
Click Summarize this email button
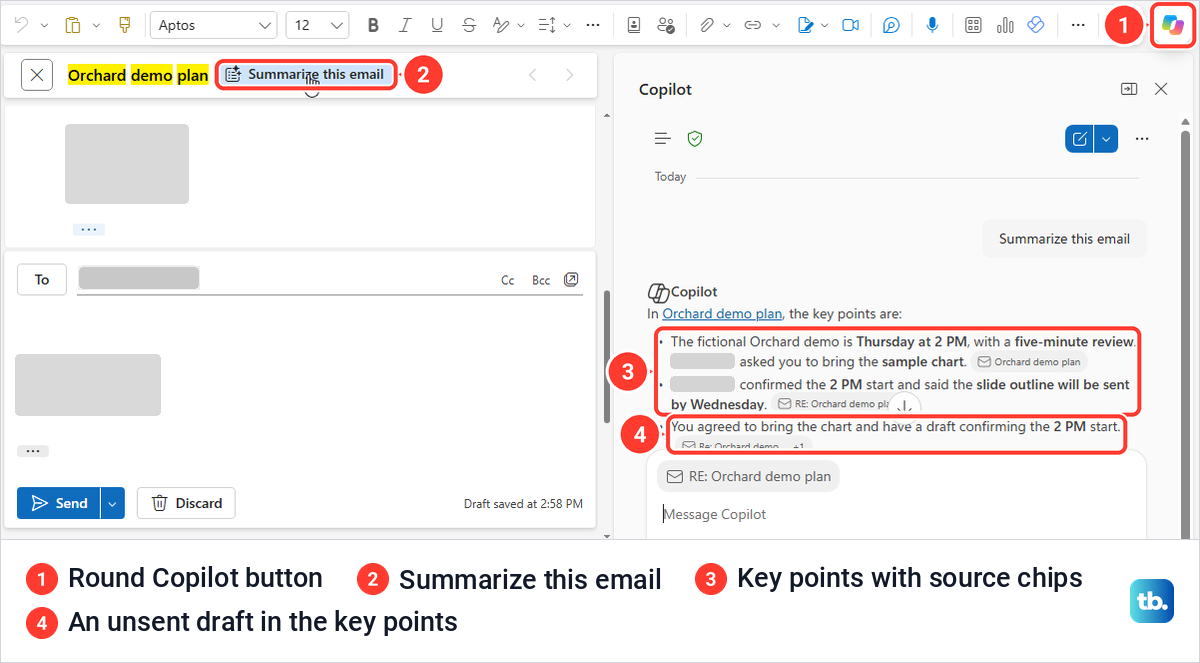306,74
